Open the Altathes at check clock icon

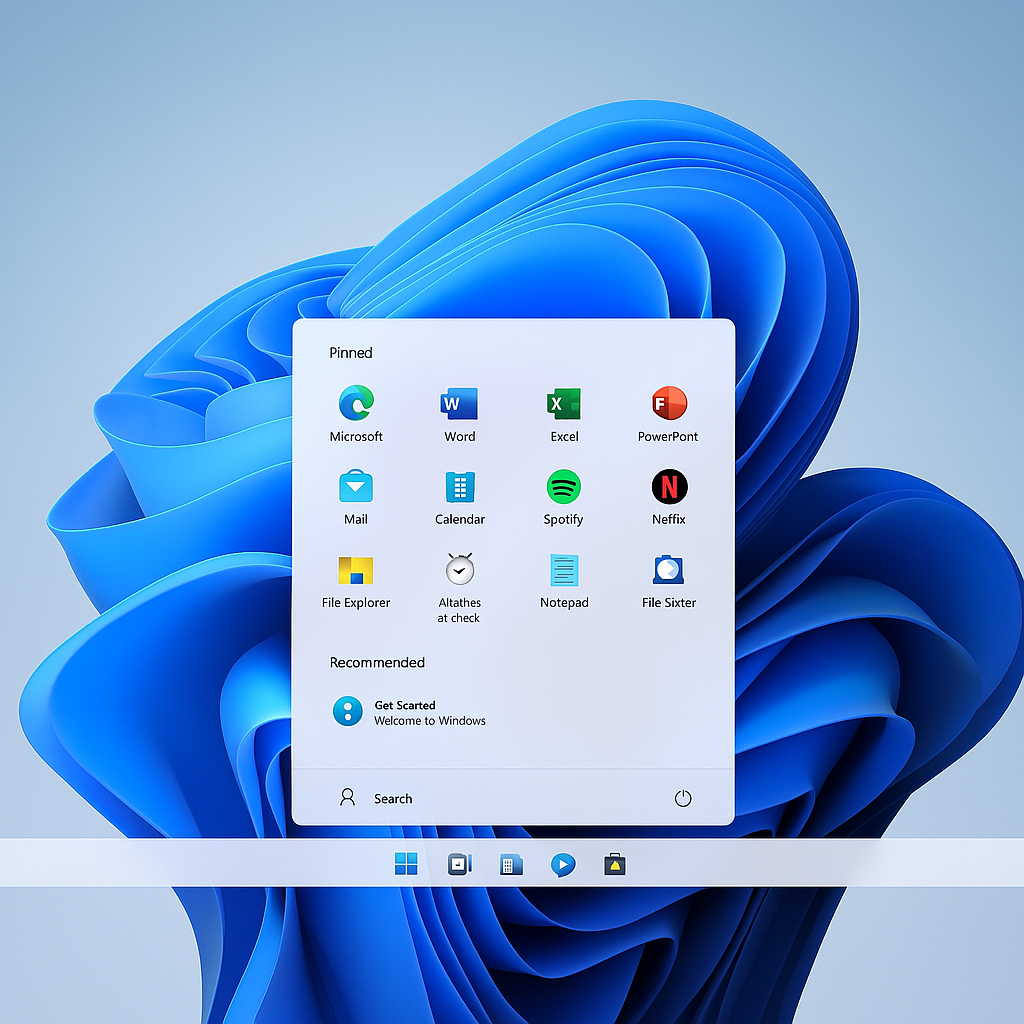coord(460,569)
